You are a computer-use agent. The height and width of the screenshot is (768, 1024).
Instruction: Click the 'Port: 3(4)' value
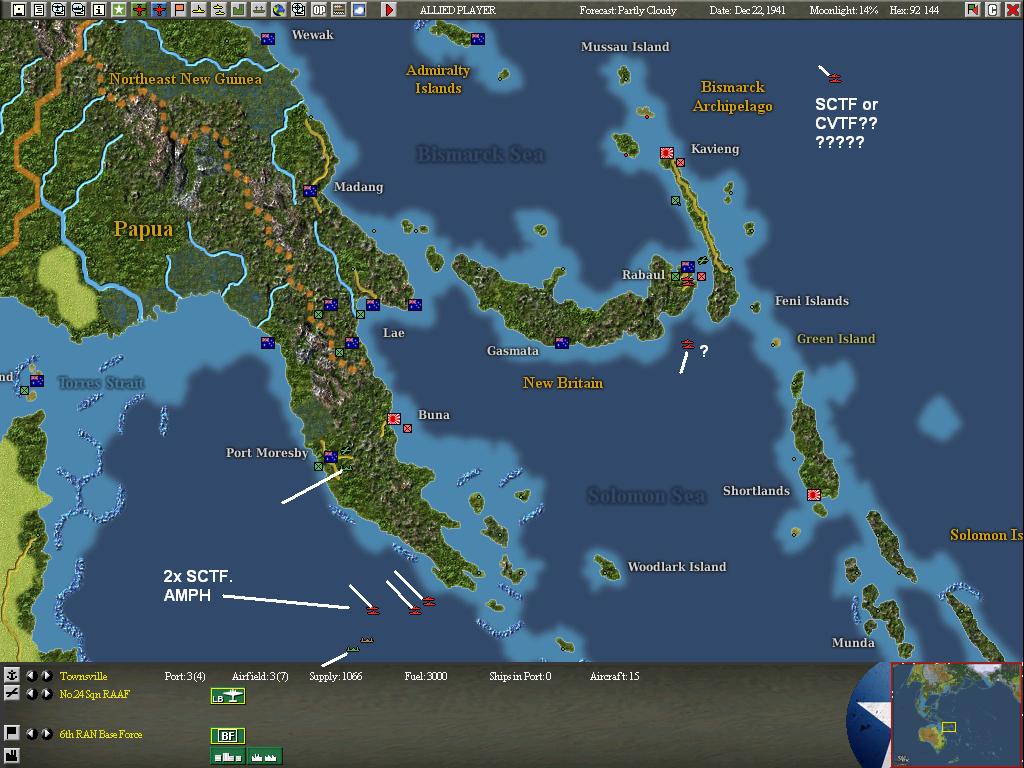point(185,676)
